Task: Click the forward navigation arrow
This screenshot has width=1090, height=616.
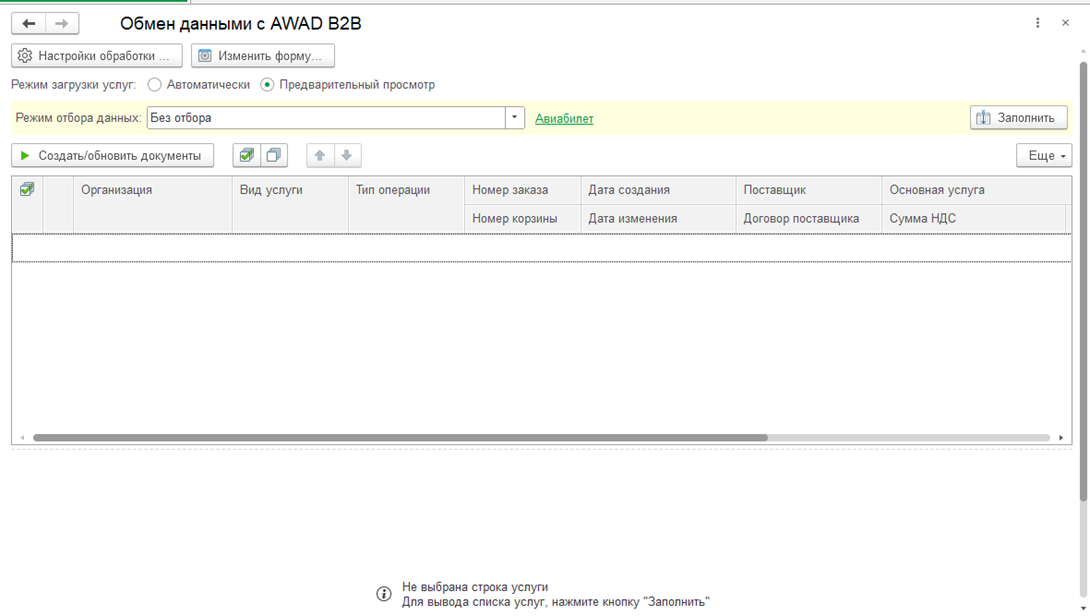Action: pyautogui.click(x=61, y=24)
